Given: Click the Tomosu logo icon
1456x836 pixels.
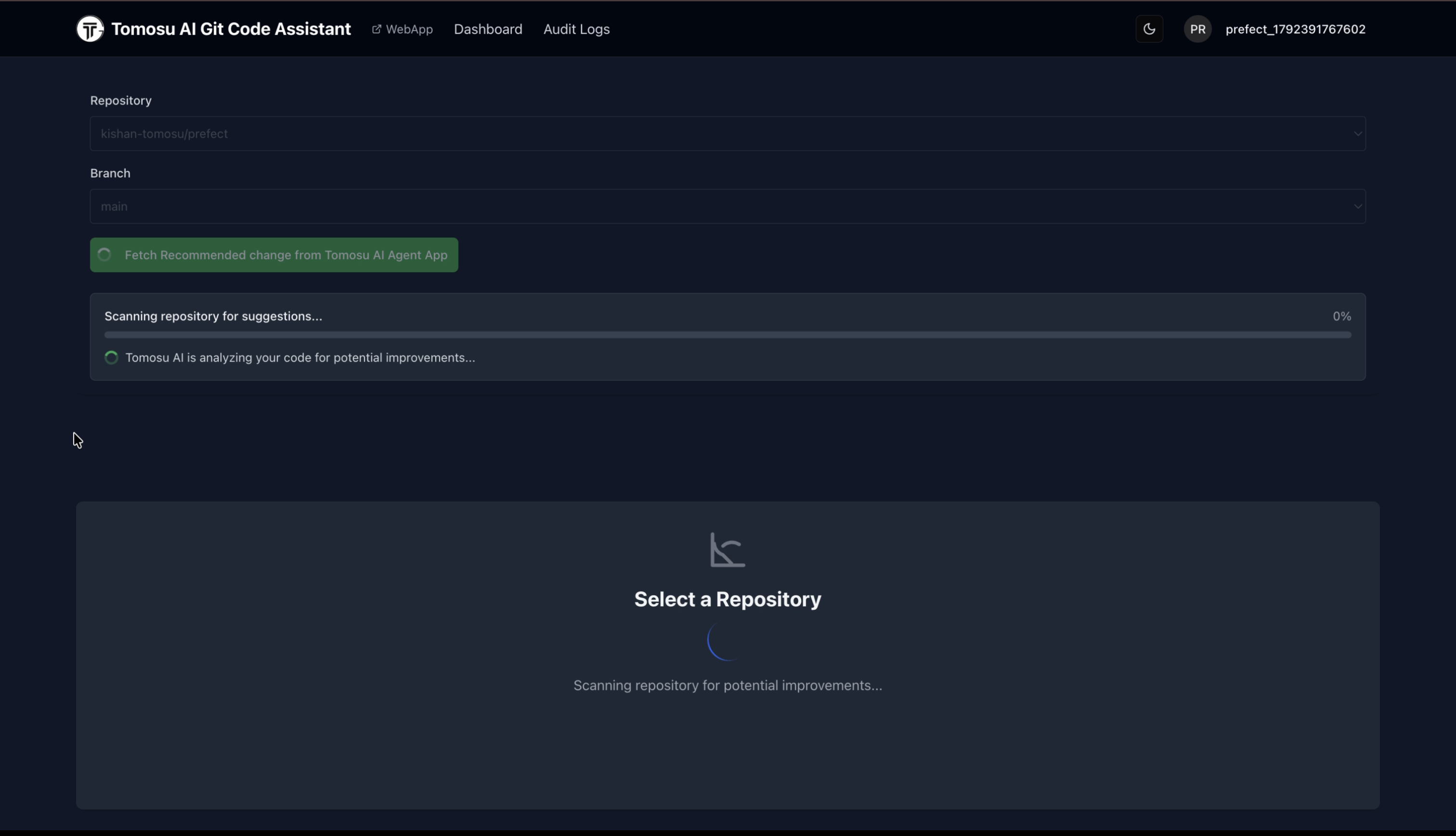Looking at the screenshot, I should click(90, 29).
